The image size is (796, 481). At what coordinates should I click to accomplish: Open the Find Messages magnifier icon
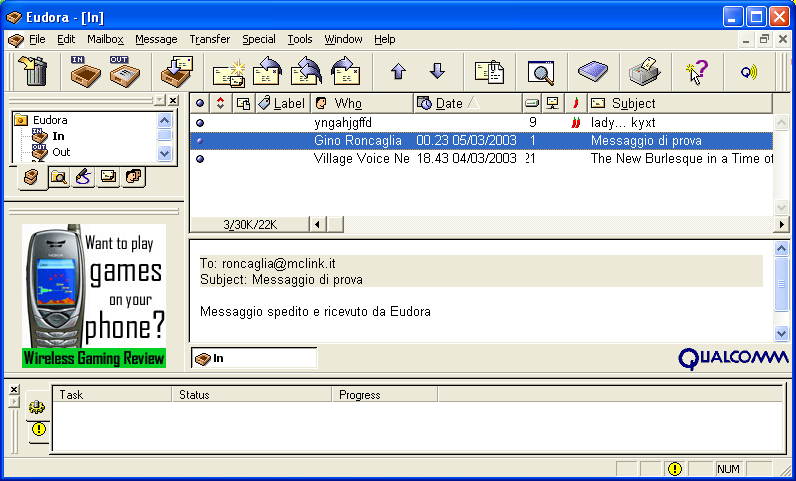coord(541,73)
